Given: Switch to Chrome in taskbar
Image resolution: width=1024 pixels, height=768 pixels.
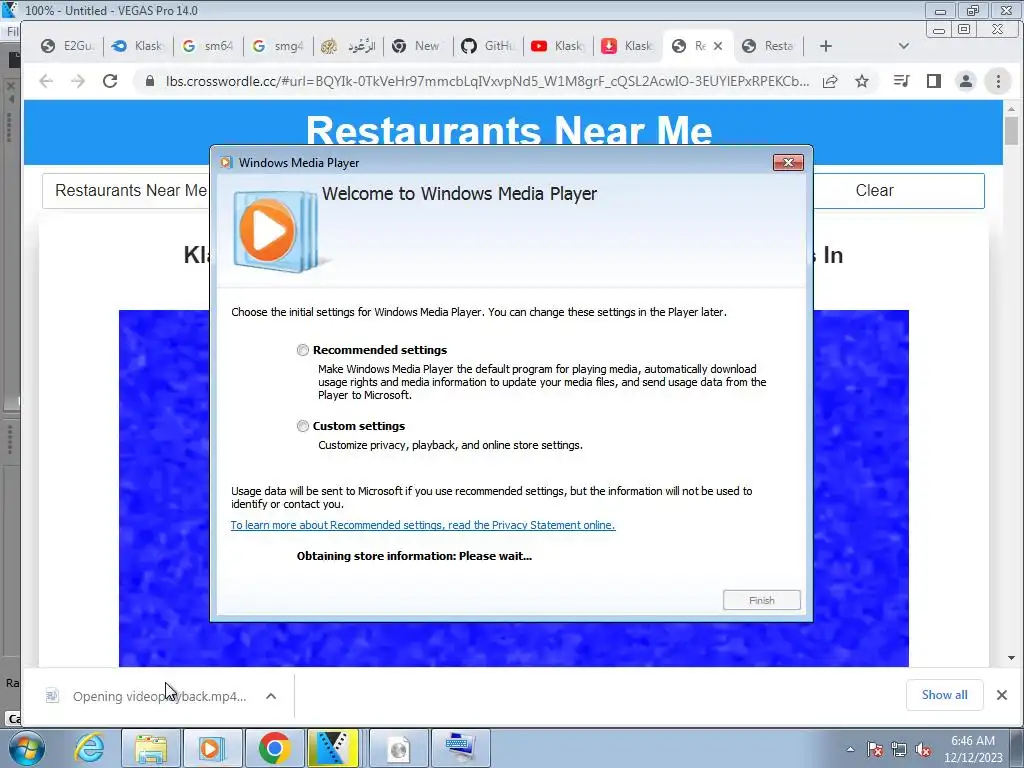Looking at the screenshot, I should point(274,748).
